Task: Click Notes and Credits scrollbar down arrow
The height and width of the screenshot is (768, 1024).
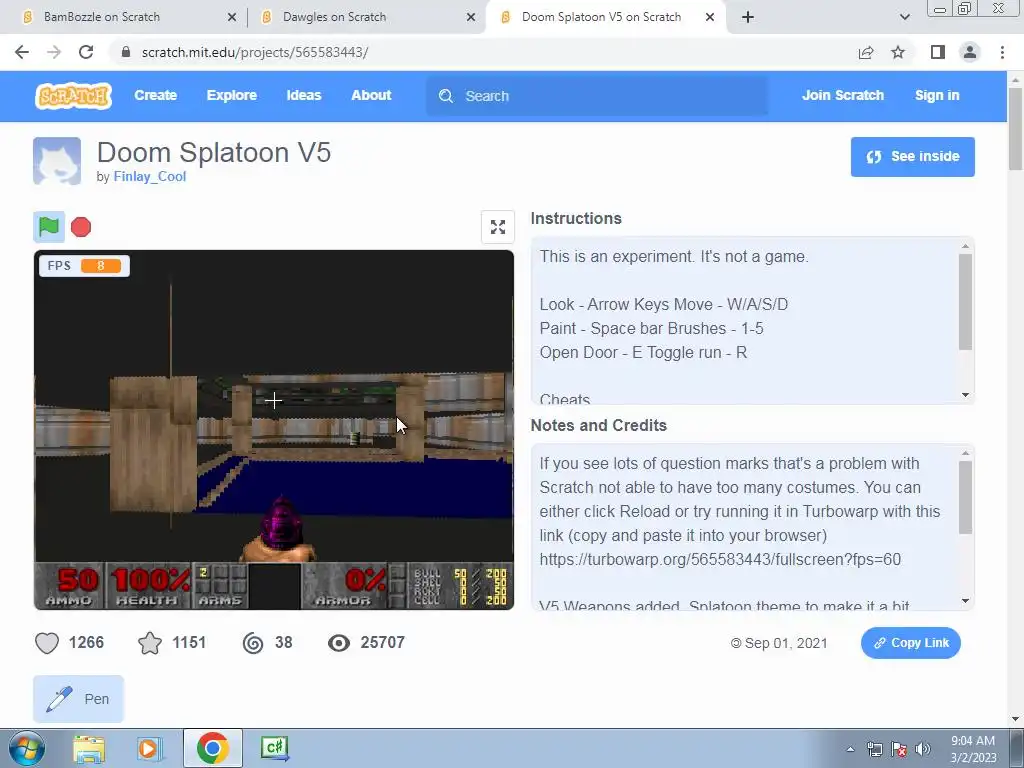Action: [965, 601]
